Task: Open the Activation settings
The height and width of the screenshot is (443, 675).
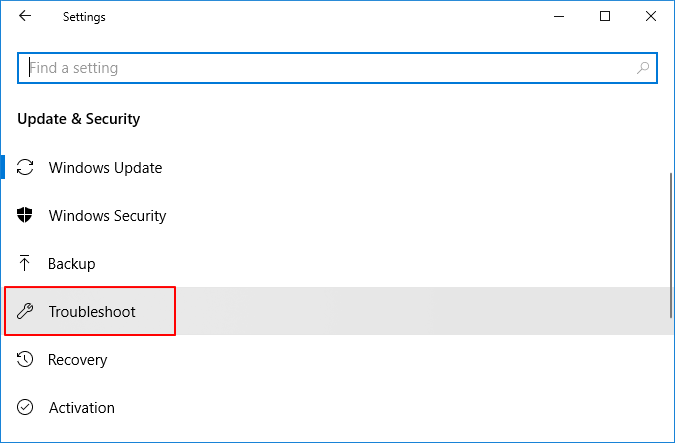Action: (82, 408)
